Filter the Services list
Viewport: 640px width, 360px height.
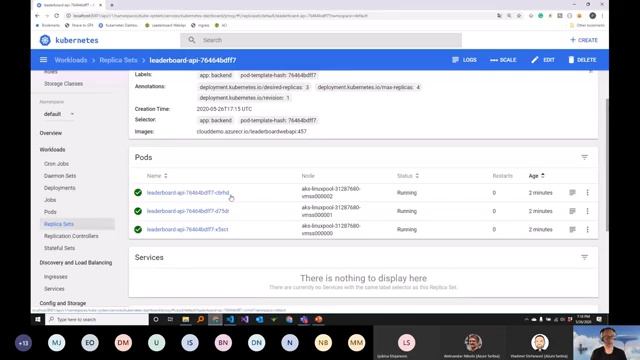pyautogui.click(x=584, y=257)
